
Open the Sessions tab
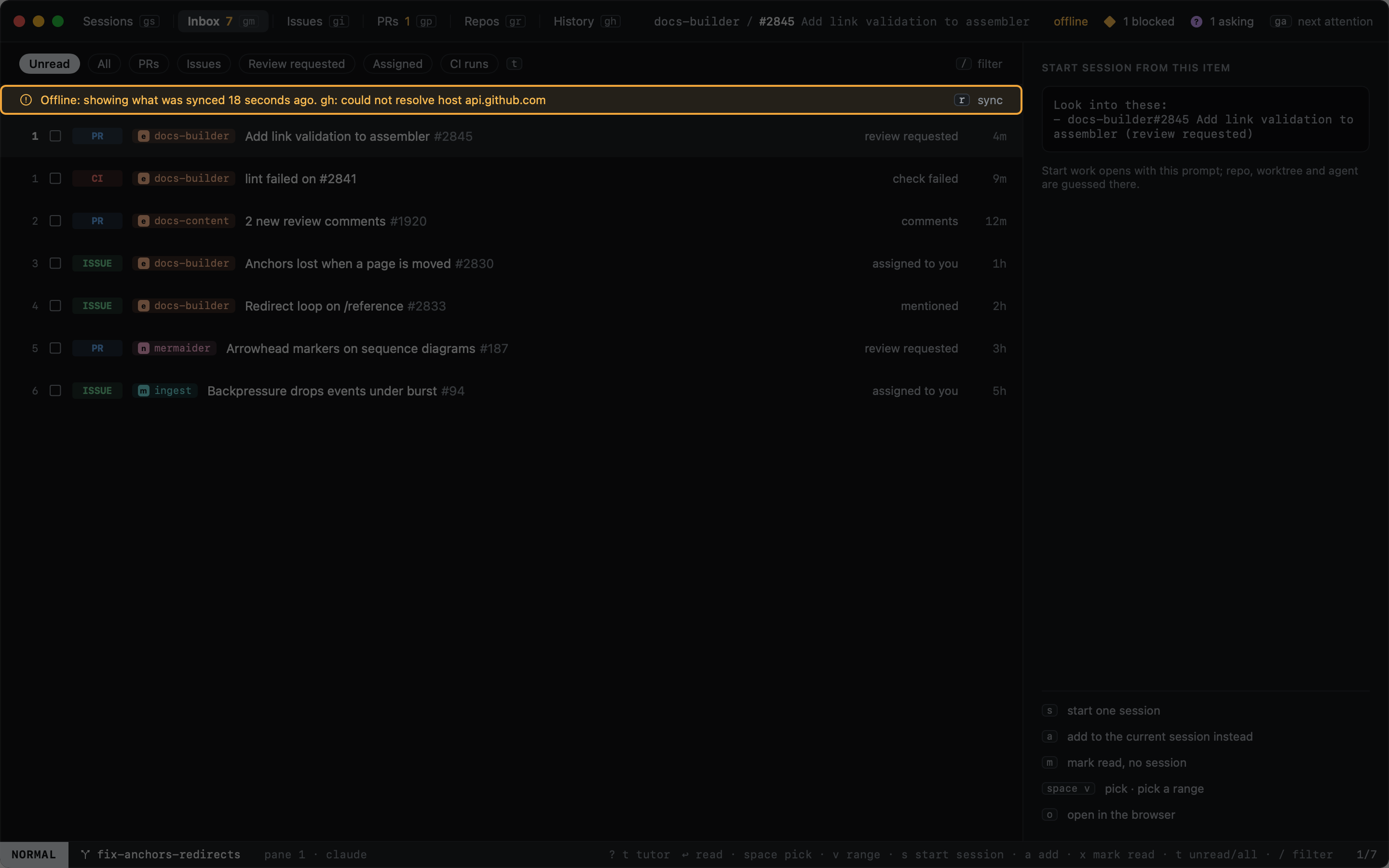pos(121,21)
